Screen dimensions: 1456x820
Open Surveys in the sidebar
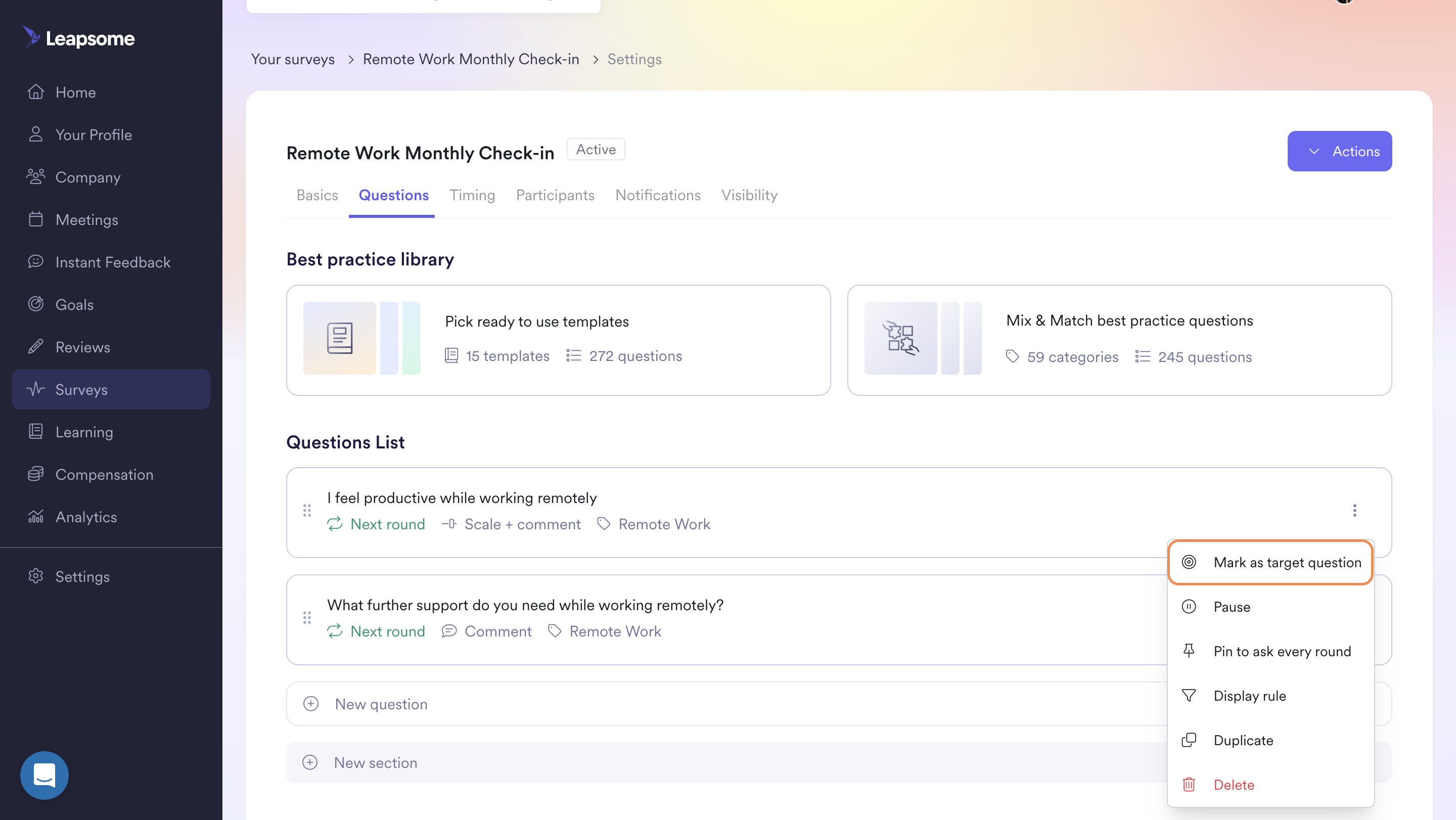pyautogui.click(x=111, y=389)
